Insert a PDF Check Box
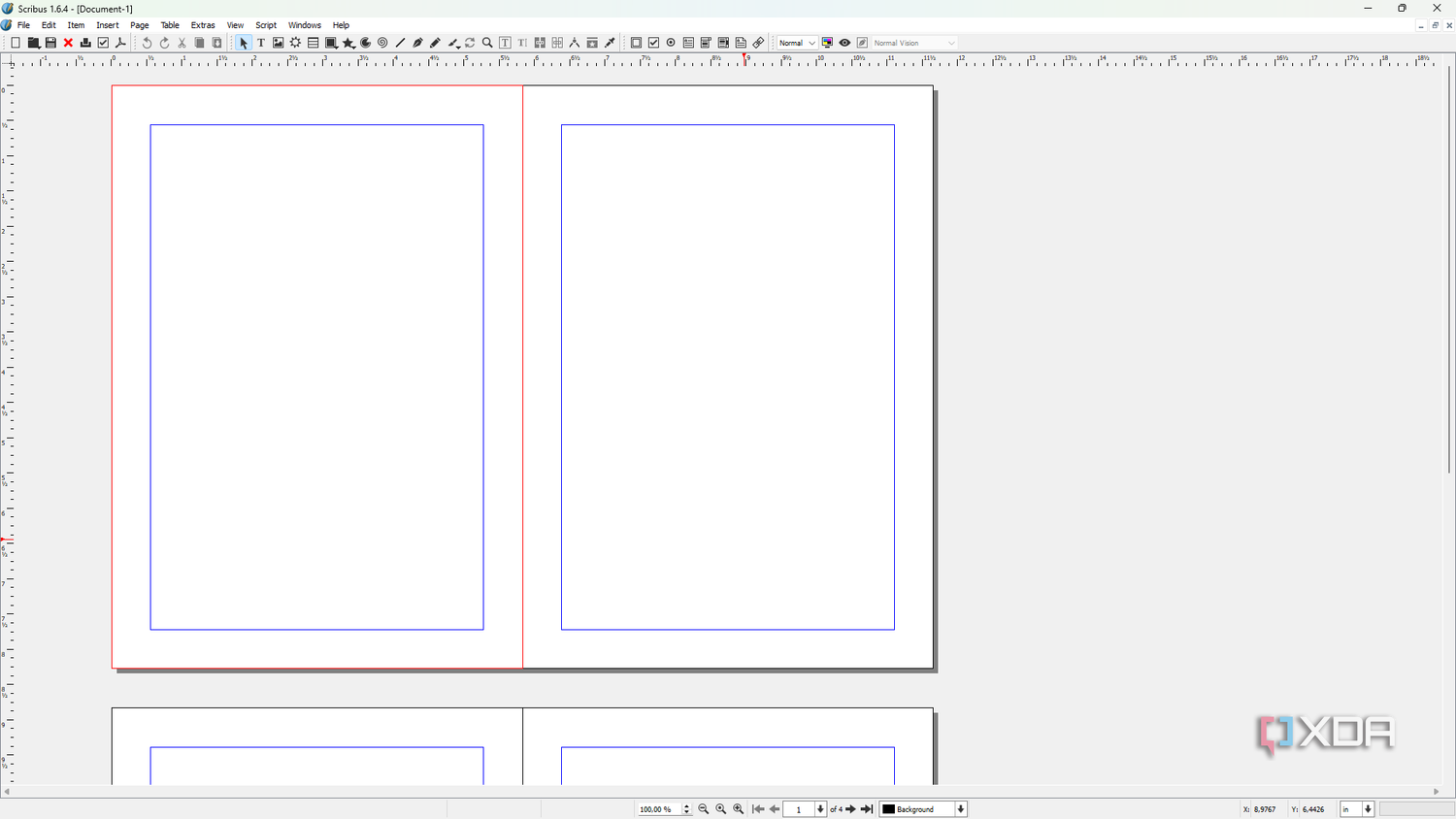Image resolution: width=1456 pixels, height=819 pixels. click(x=654, y=43)
